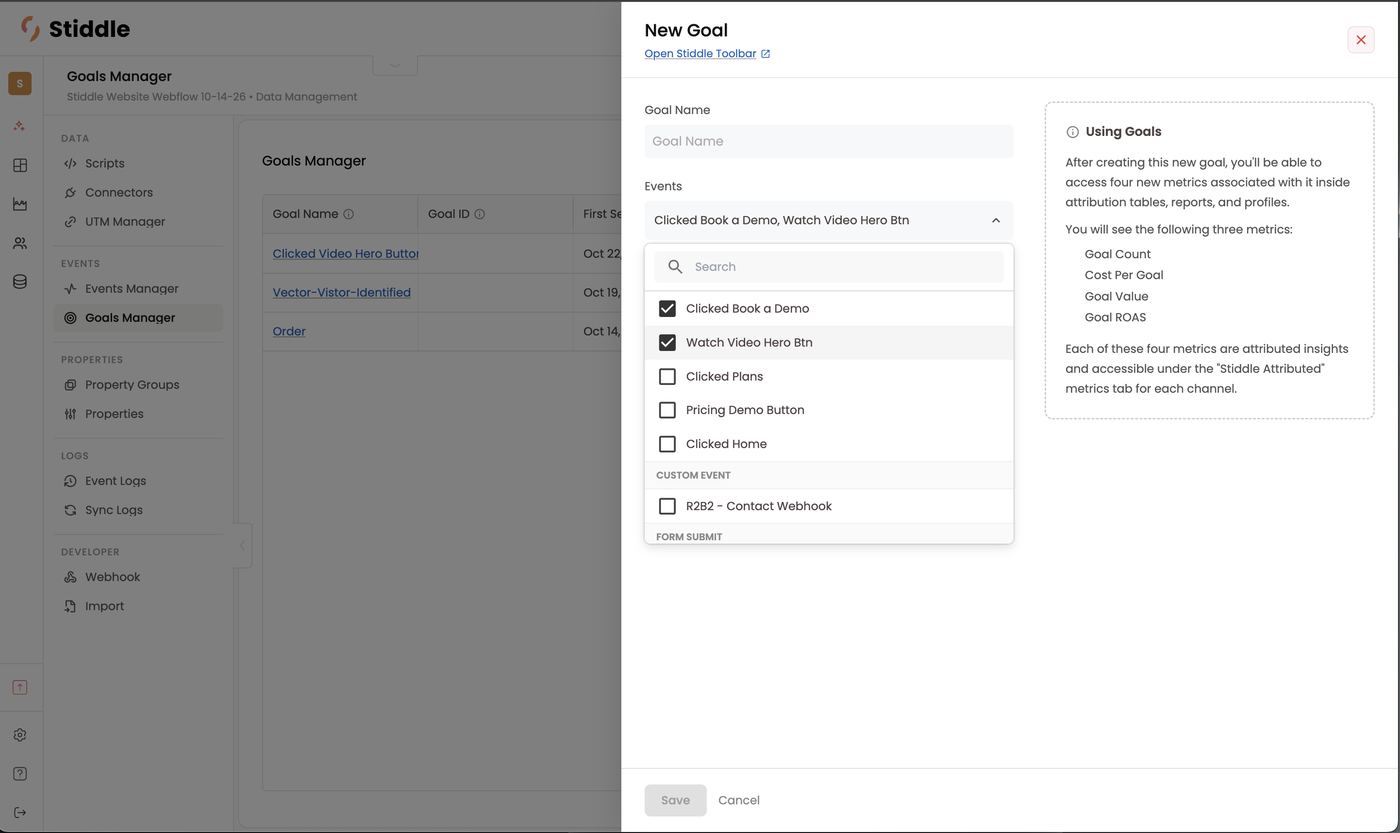Screen dimensions: 1400x833
Task: Open Event Logs in the sidebar
Action: [138, 481]
